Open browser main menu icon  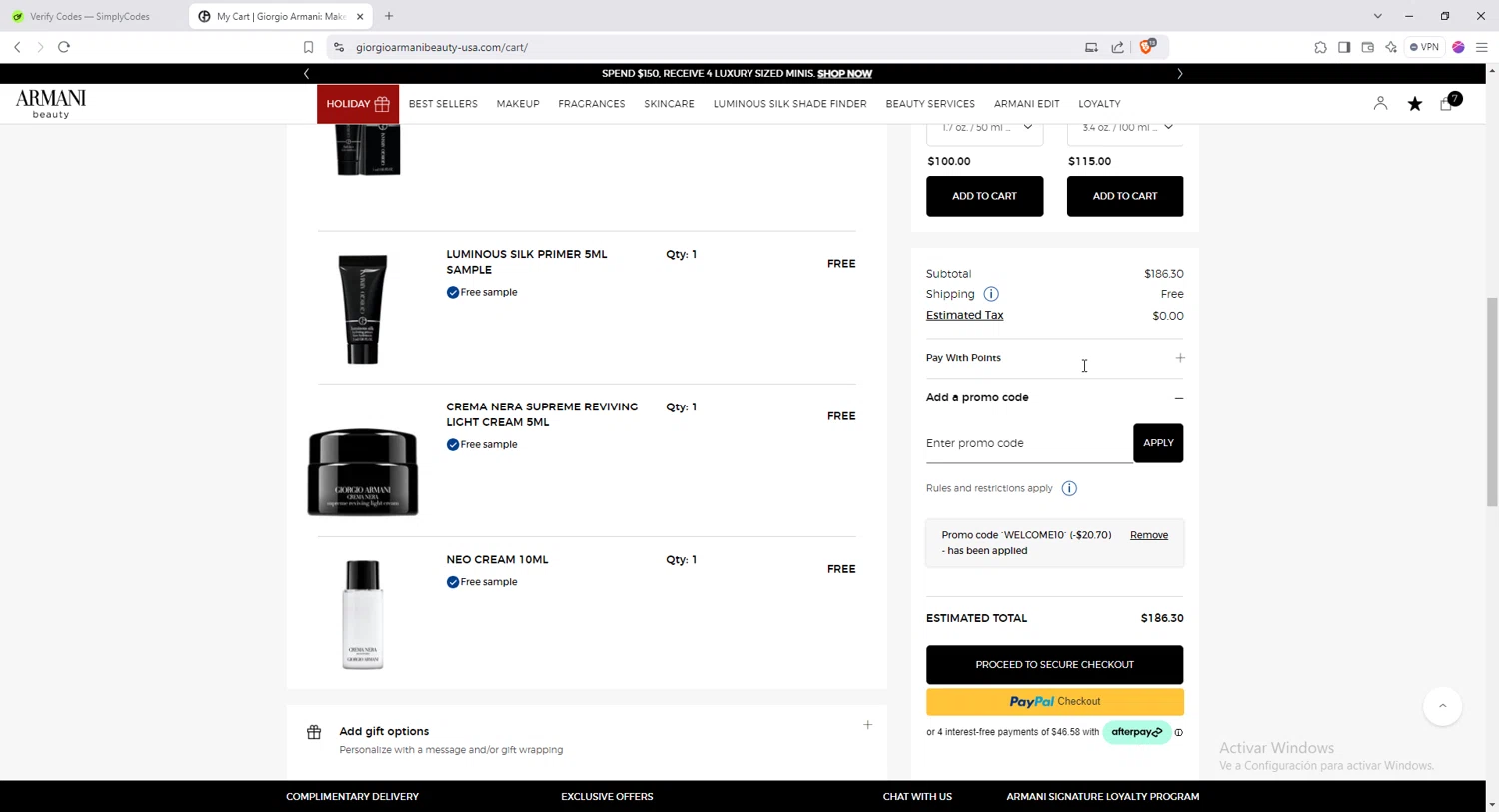pos(1482,47)
